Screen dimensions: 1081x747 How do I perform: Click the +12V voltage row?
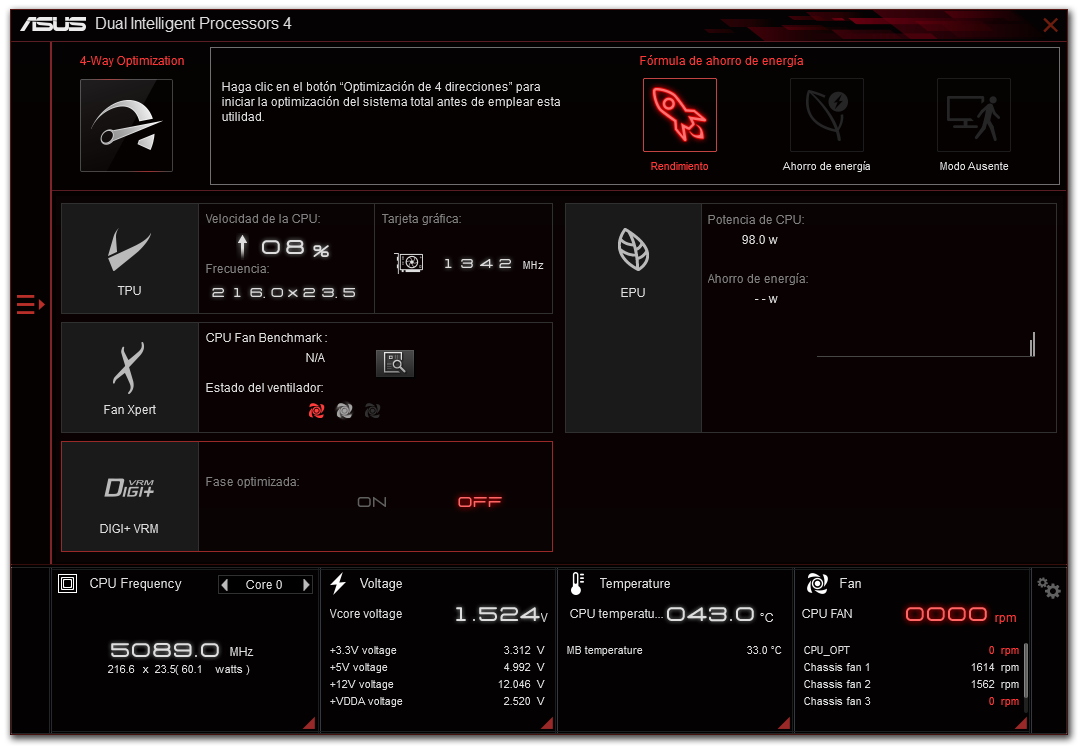coord(437,684)
